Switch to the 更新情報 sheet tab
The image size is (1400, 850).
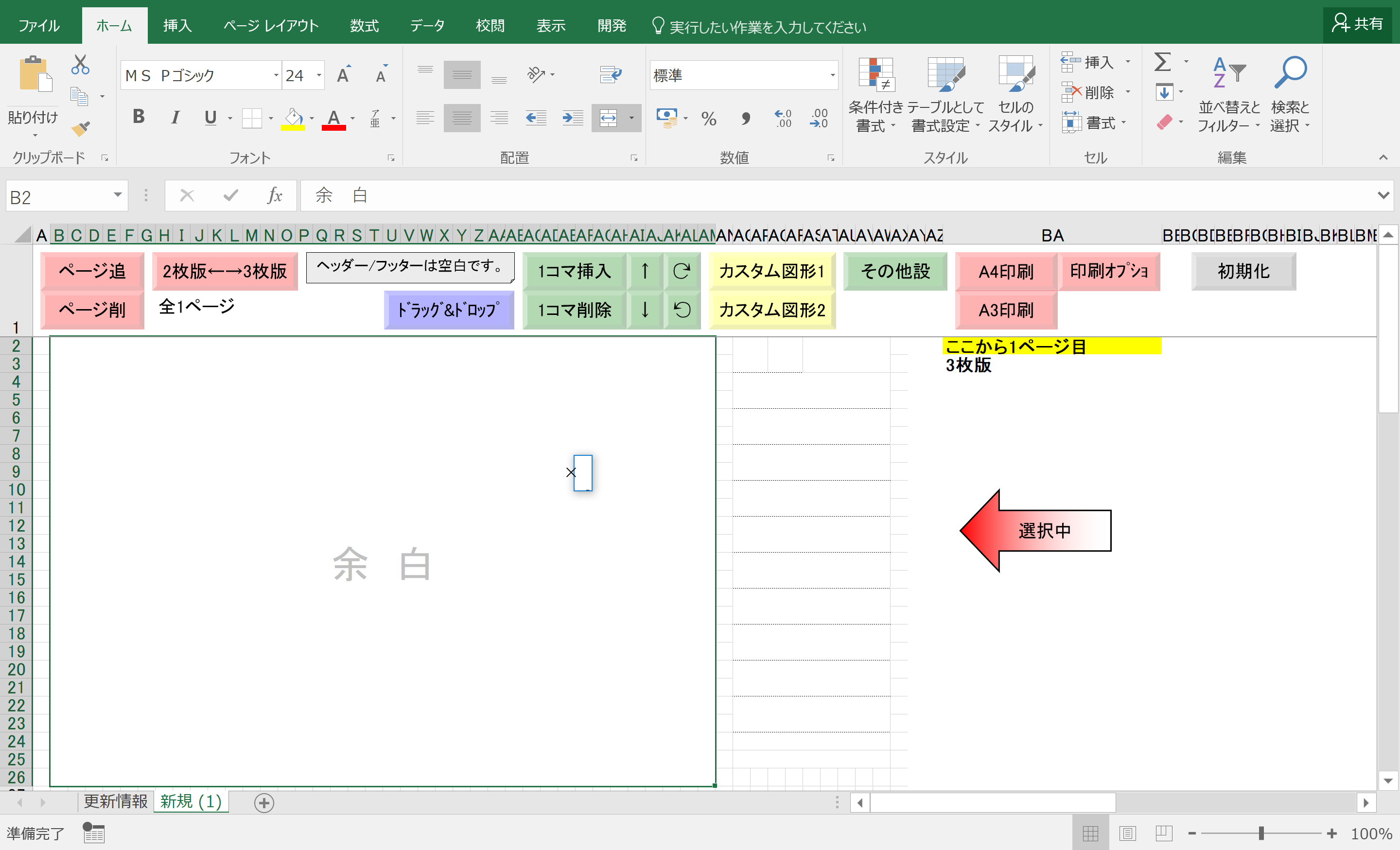tap(115, 801)
